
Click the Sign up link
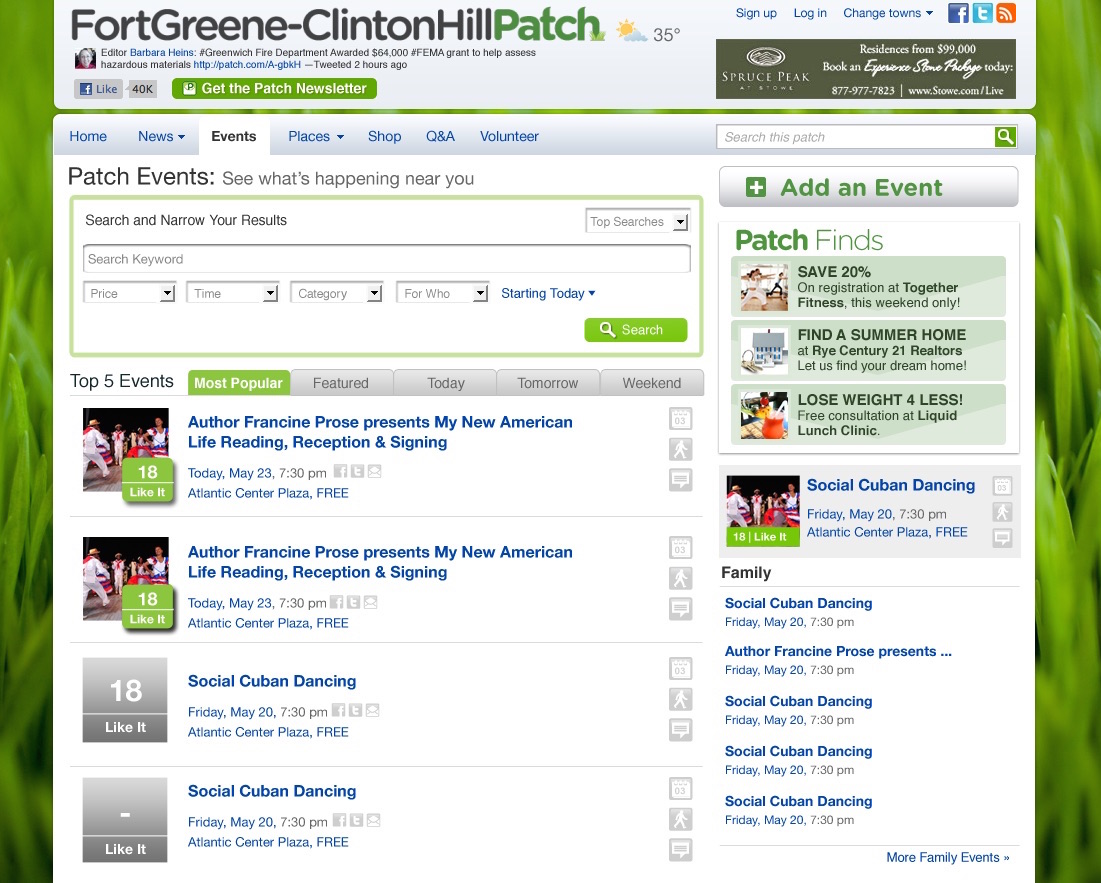756,13
